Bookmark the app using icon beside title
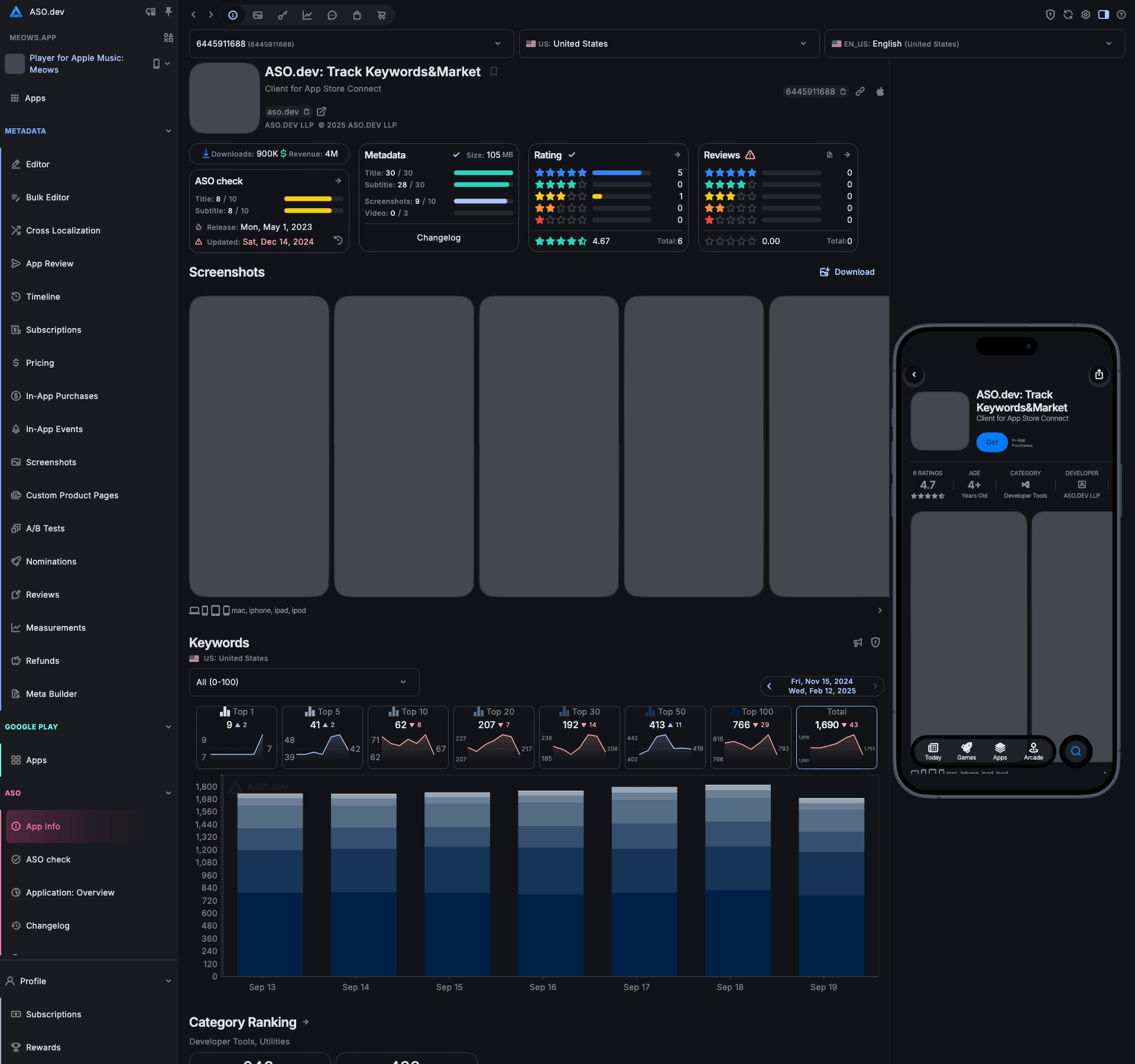1135x1064 pixels. click(x=494, y=72)
